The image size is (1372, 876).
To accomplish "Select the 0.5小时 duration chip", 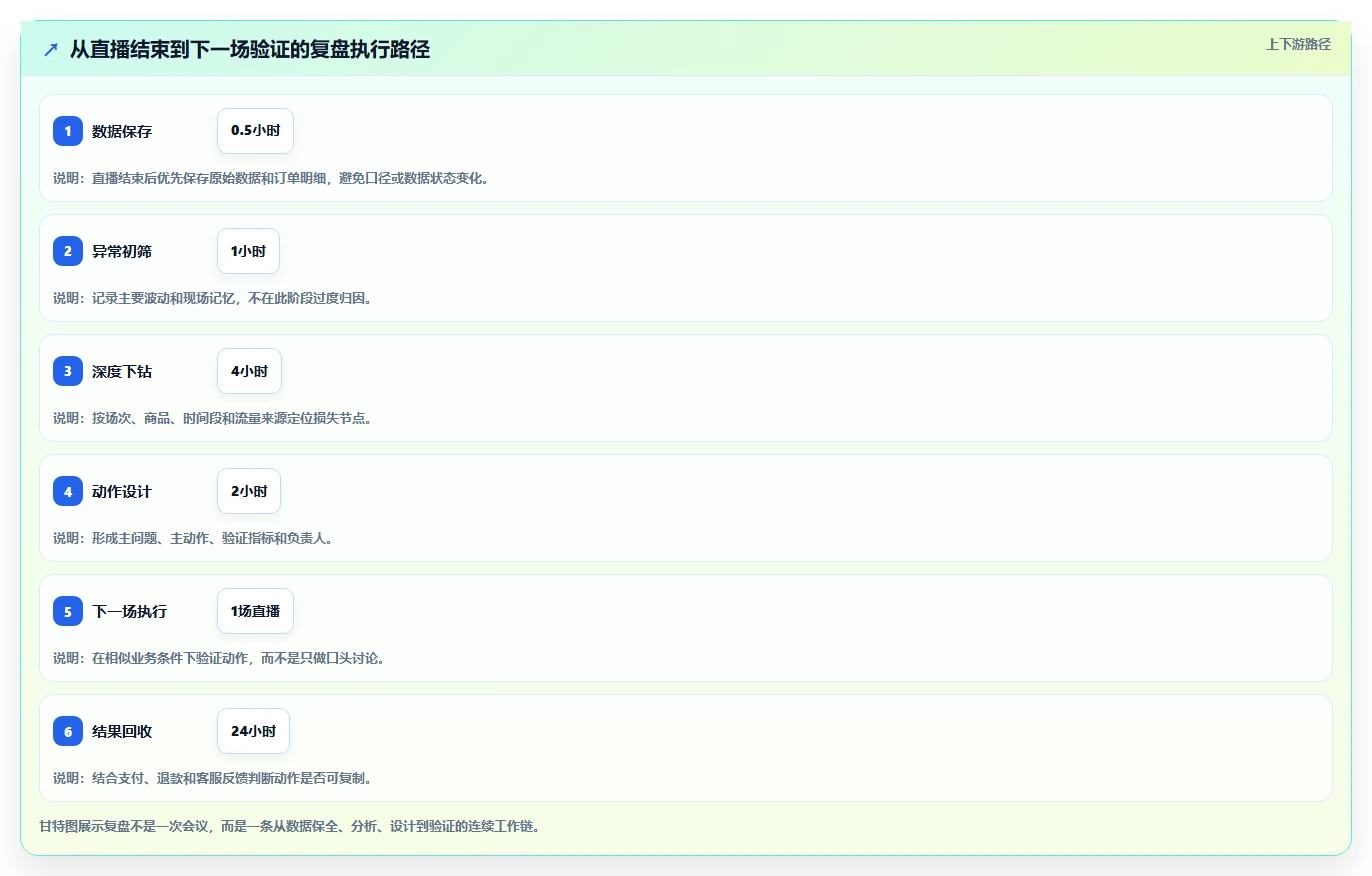I will [x=255, y=131].
